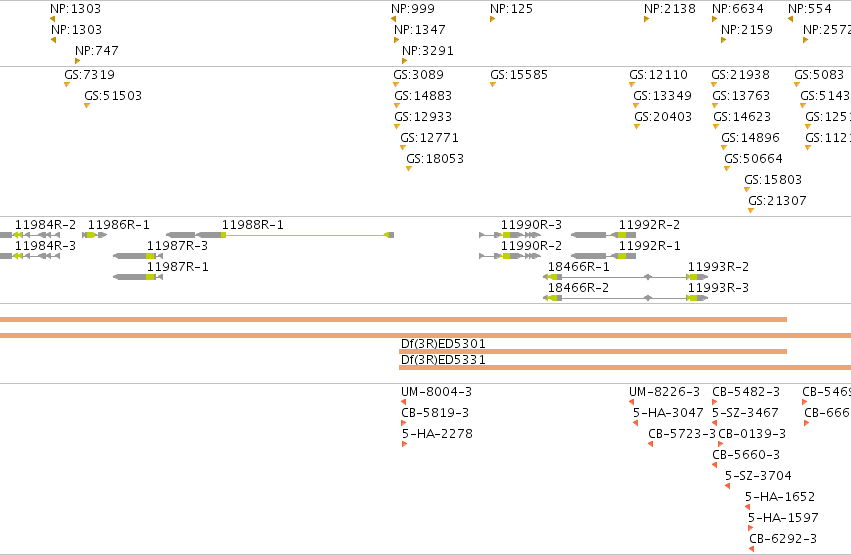851x555 pixels.
Task: Click the NP:125 insertion marker
Action: [x=492, y=19]
